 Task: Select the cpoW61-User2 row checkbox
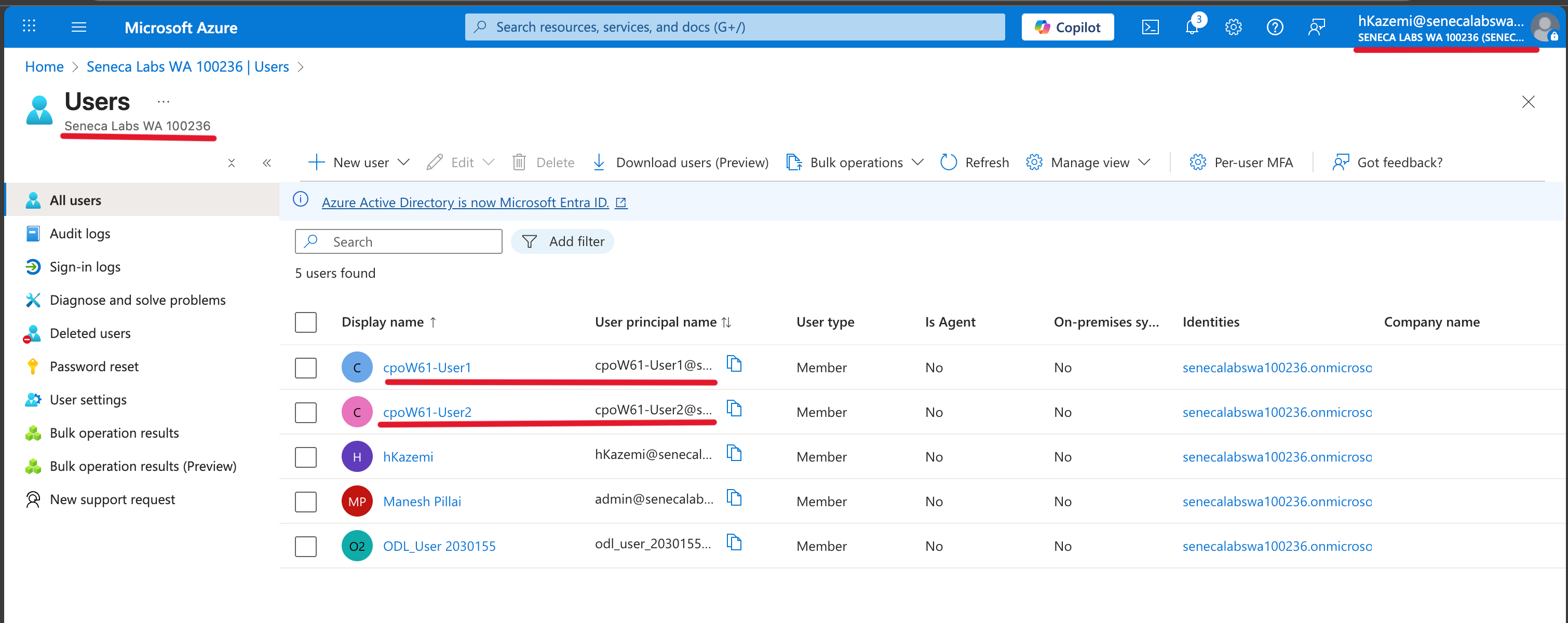(x=306, y=413)
